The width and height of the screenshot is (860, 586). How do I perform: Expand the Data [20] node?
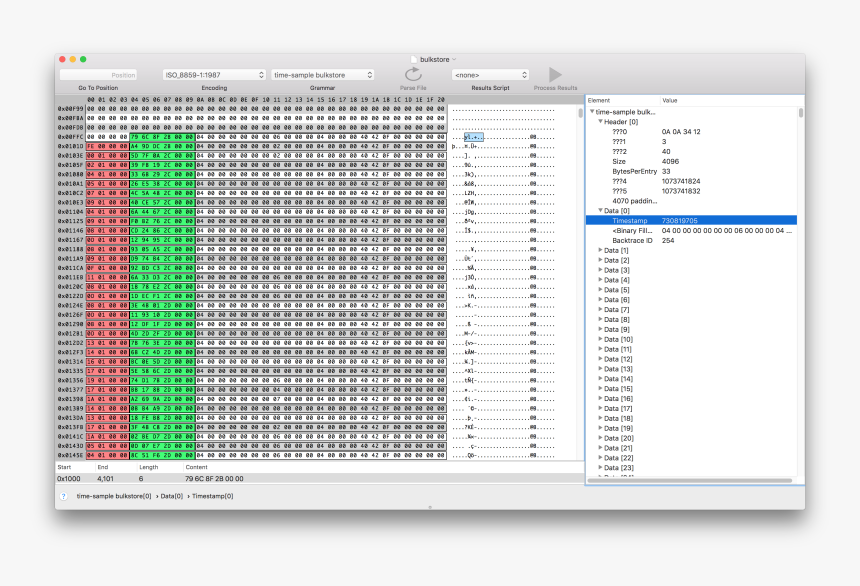tap(601, 438)
